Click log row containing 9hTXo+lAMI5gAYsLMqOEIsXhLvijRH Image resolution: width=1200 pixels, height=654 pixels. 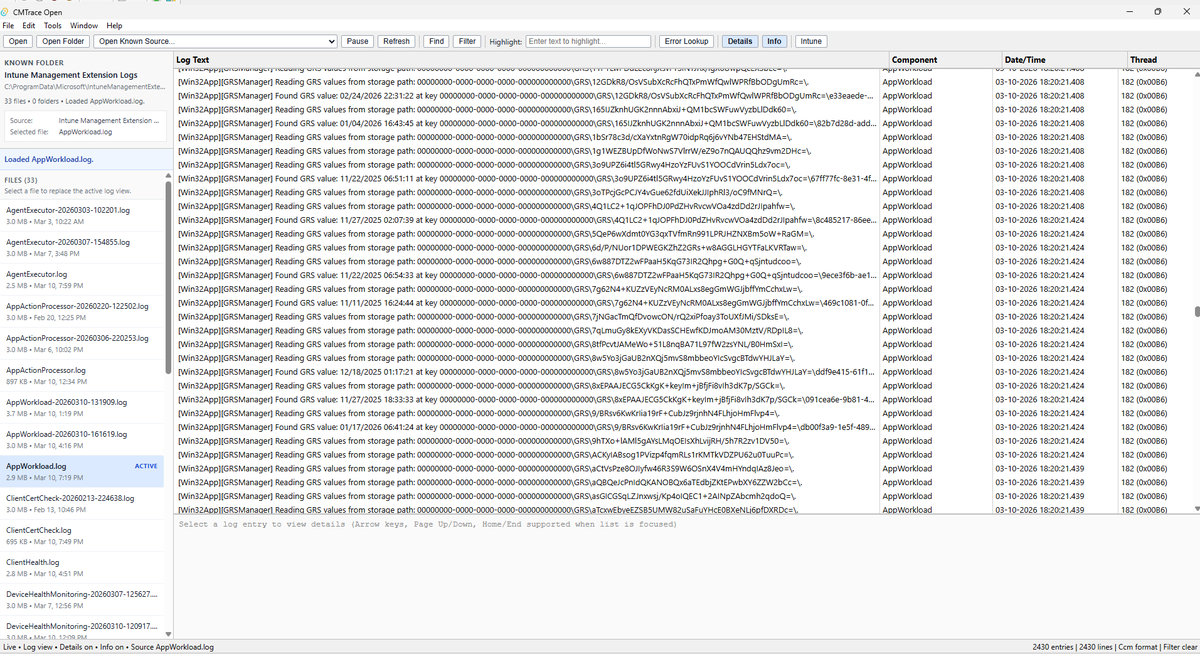[683, 440]
